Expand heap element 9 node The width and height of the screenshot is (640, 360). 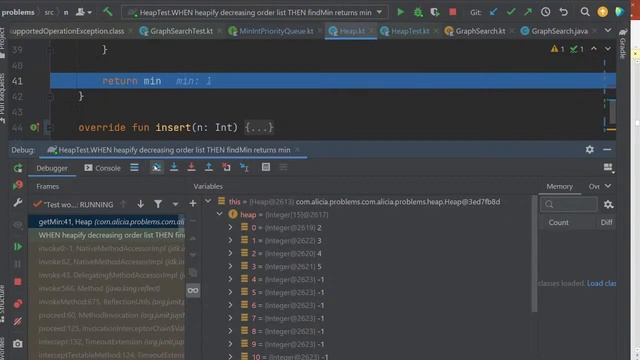[x=231, y=344]
